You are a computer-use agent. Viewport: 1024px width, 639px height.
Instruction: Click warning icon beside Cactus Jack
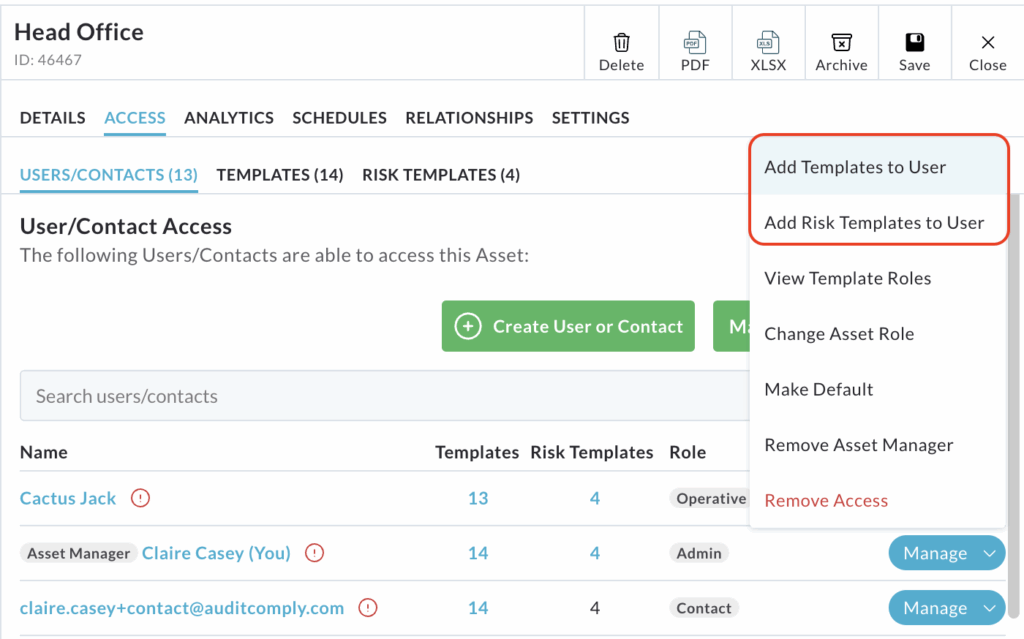coord(140,498)
